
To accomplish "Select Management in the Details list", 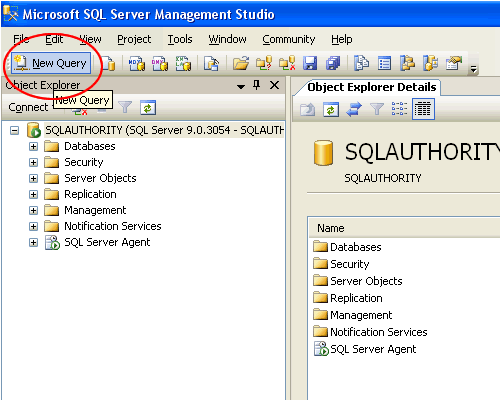I will [361, 315].
